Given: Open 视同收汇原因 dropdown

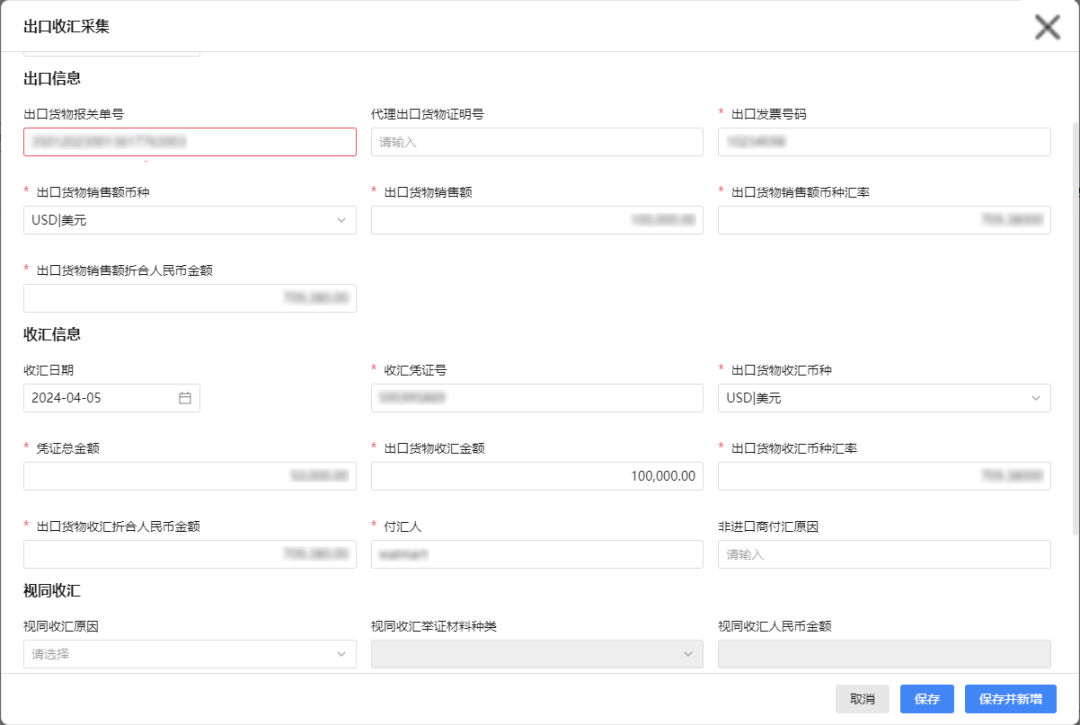Looking at the screenshot, I should click(x=190, y=654).
